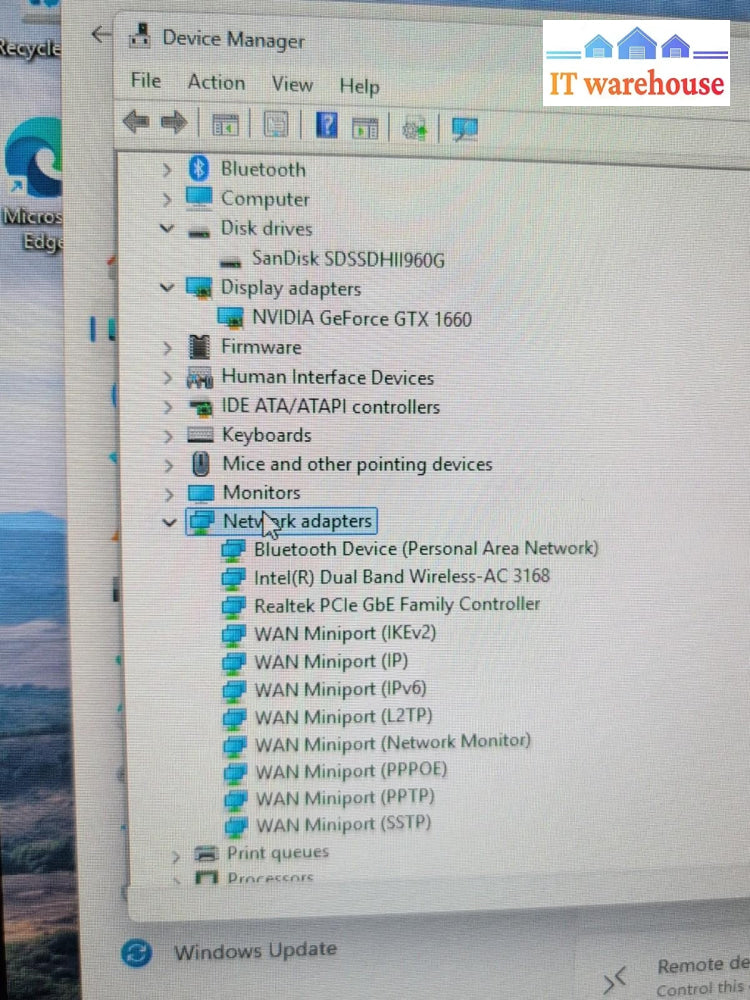The height and width of the screenshot is (1000, 750).
Task: Expand the IDE ATA/ATAPI controllers category
Action: [168, 407]
